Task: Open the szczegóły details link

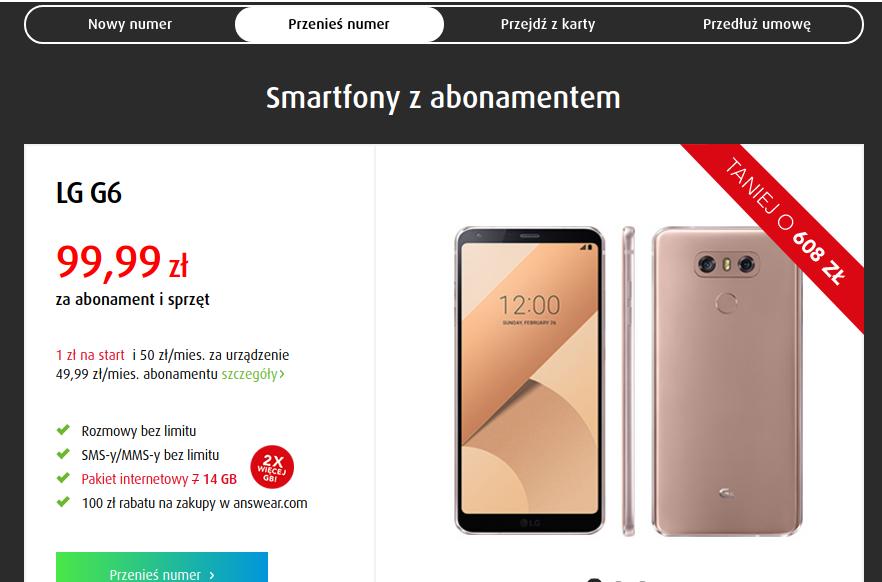Action: pos(249,374)
